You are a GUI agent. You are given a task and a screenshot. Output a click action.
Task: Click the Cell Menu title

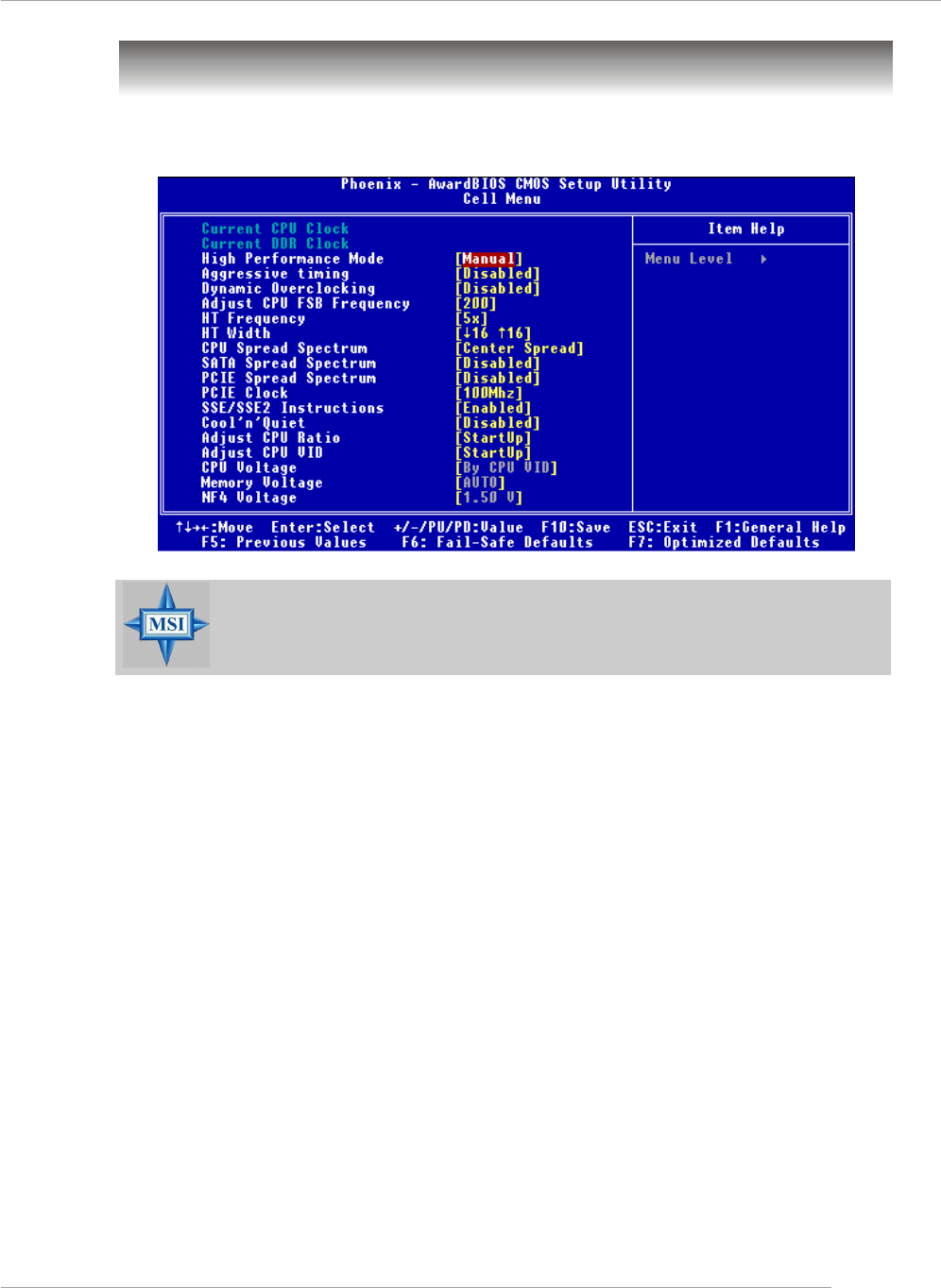tap(502, 199)
